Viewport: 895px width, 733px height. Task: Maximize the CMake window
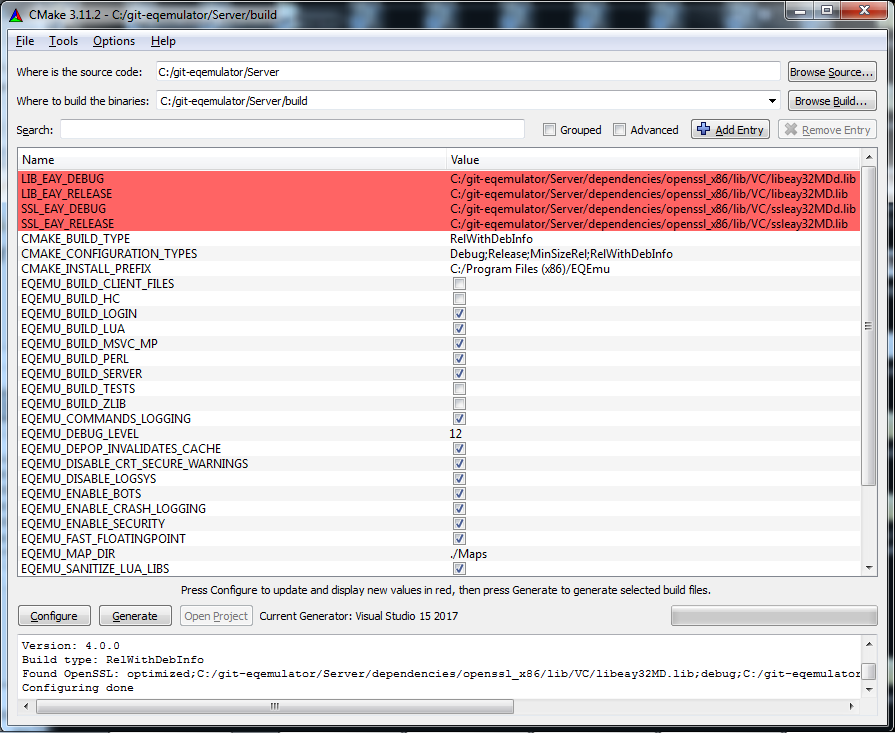click(826, 11)
